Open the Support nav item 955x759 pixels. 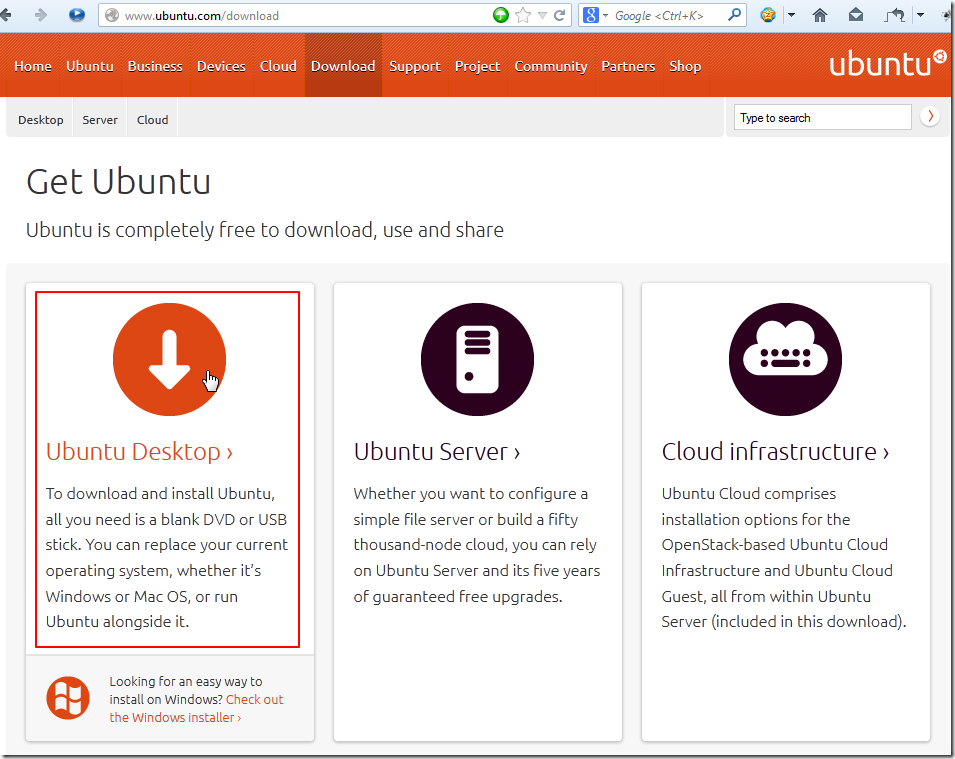(415, 66)
